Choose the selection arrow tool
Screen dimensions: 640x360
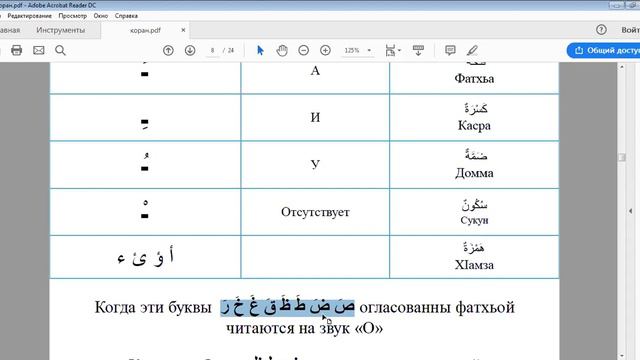pyautogui.click(x=260, y=50)
